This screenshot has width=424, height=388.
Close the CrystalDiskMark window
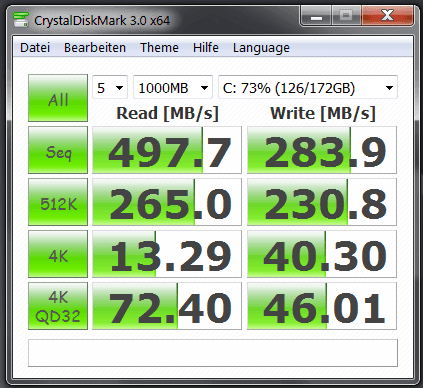click(387, 16)
